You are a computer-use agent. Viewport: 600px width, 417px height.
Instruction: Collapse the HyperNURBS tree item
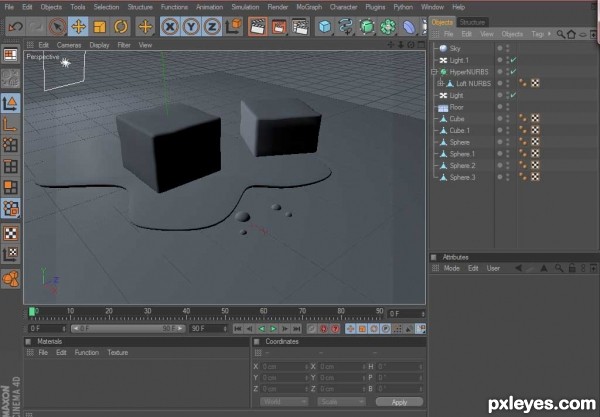pyautogui.click(x=434, y=72)
